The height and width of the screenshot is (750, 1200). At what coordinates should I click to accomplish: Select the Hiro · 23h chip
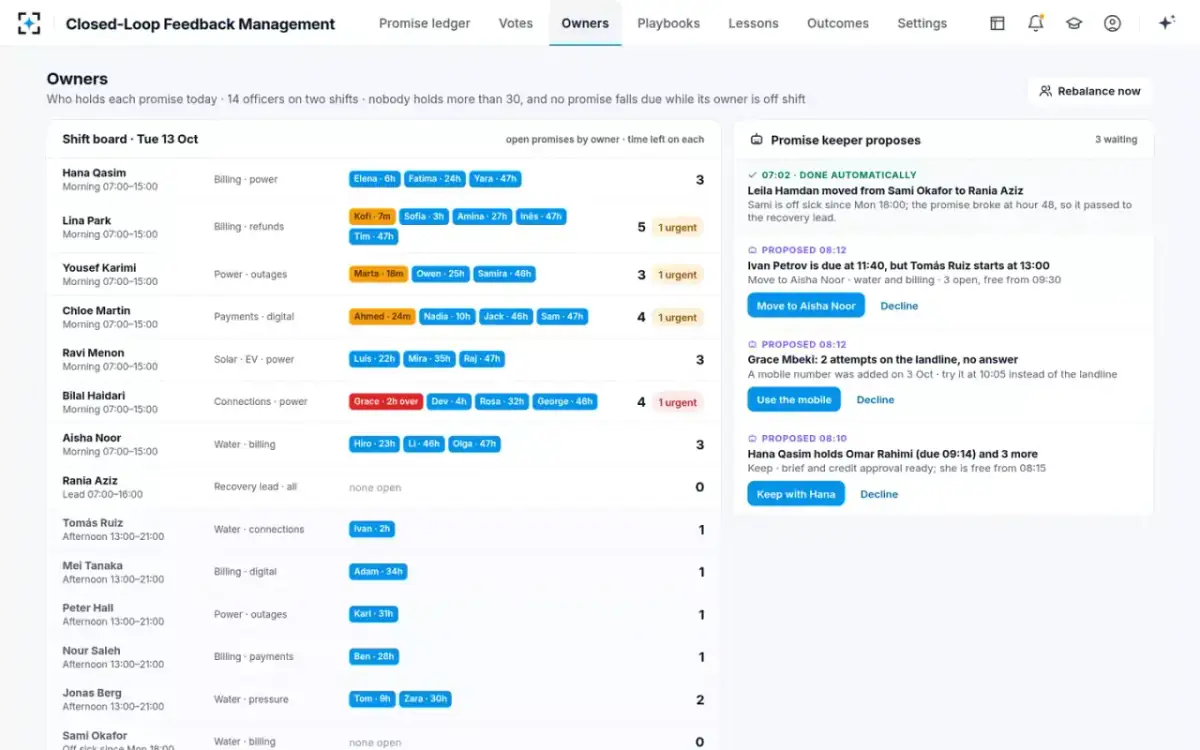(376, 444)
